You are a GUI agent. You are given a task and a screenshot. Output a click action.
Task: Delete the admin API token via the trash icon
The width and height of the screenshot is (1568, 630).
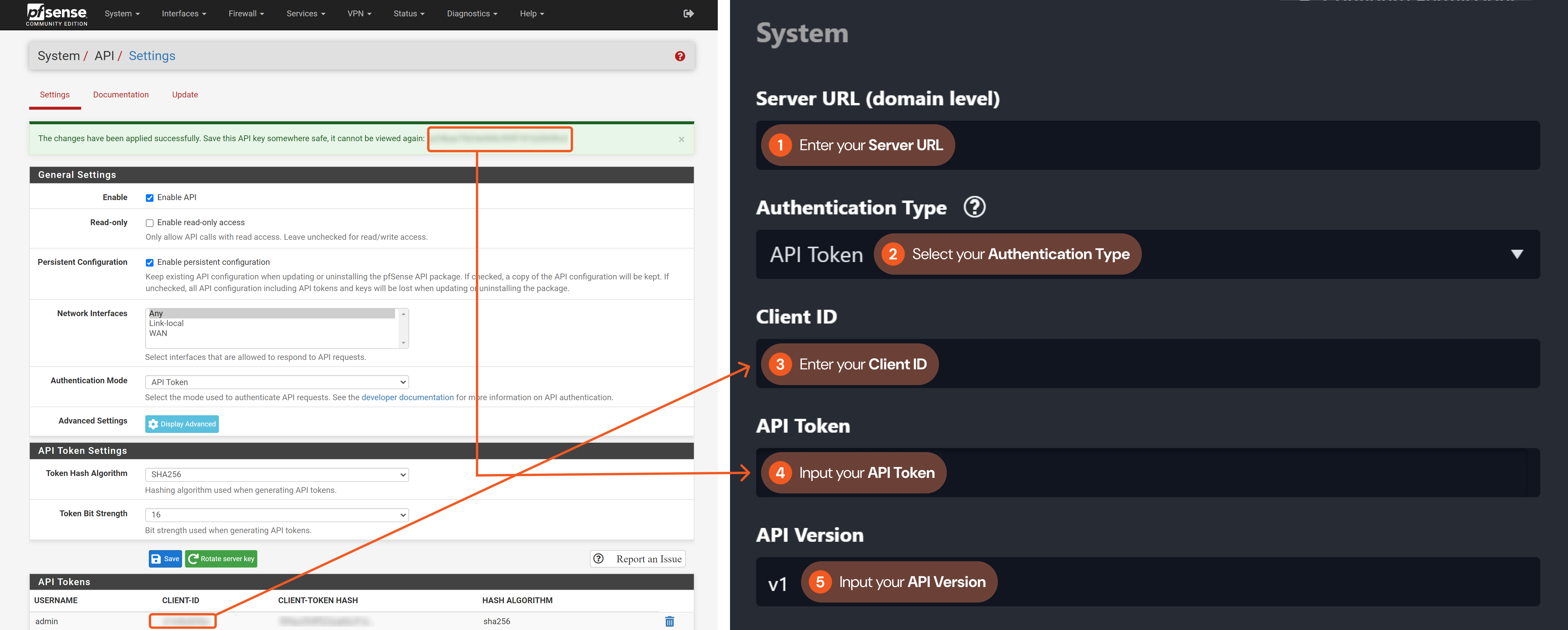tap(670, 621)
